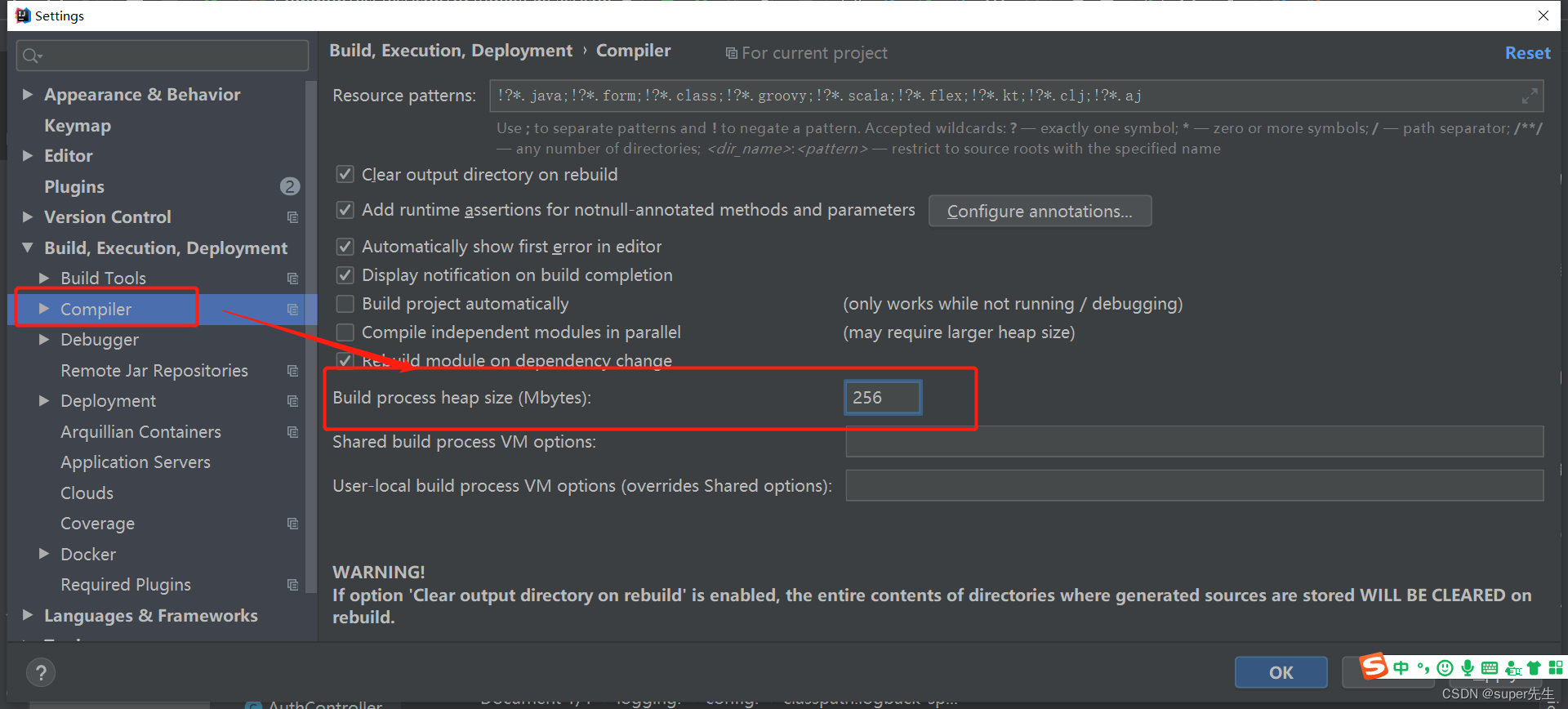
Task: Toggle Display notification on build completion
Action: click(345, 275)
